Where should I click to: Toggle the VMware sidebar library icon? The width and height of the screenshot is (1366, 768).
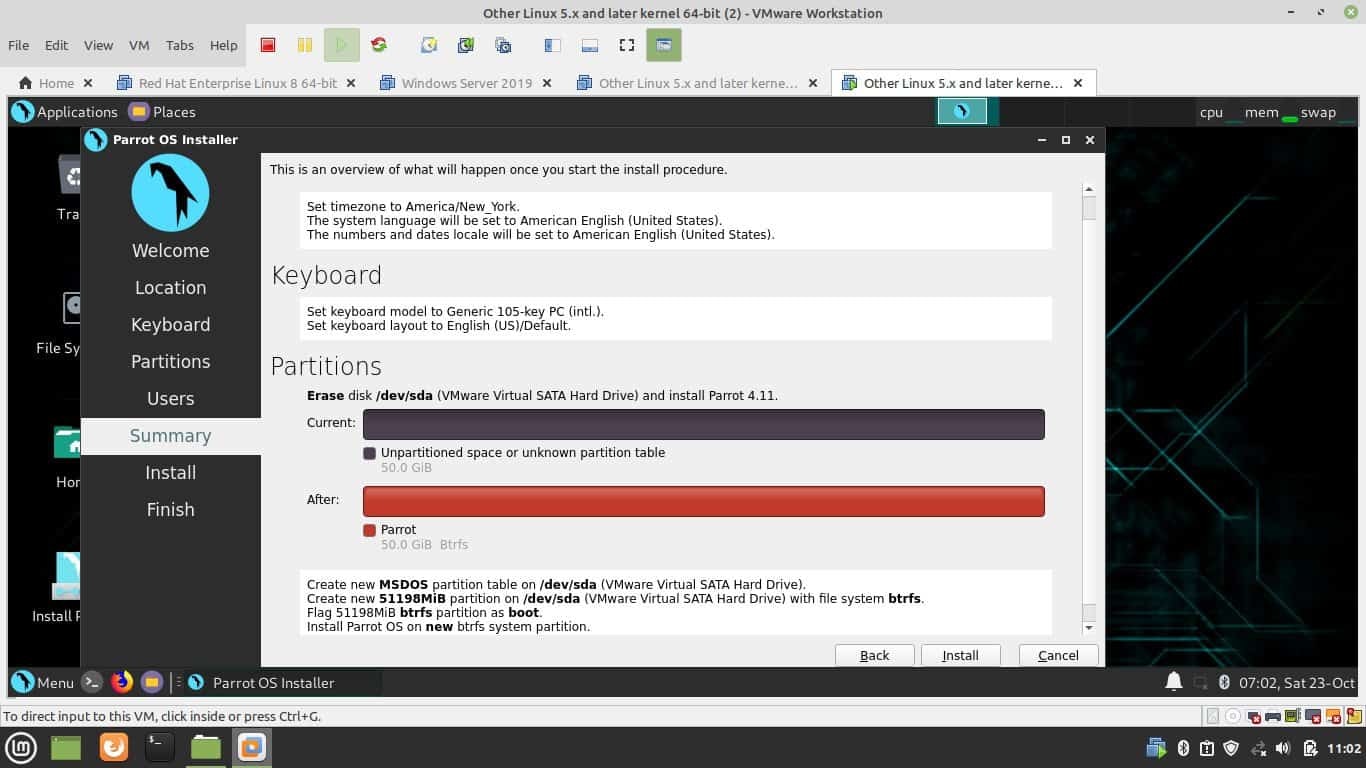pos(552,45)
